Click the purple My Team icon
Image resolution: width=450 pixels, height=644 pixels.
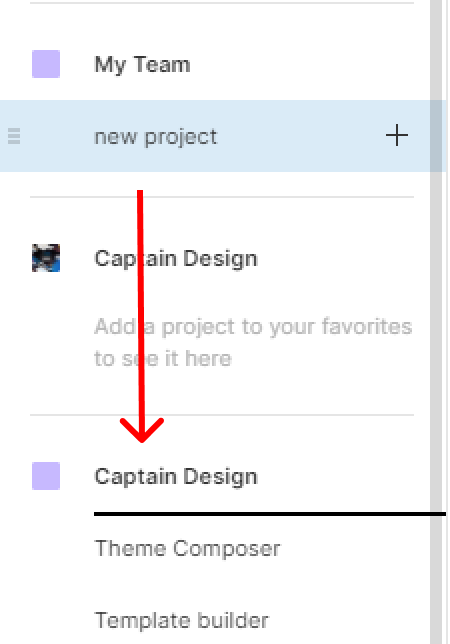46,64
